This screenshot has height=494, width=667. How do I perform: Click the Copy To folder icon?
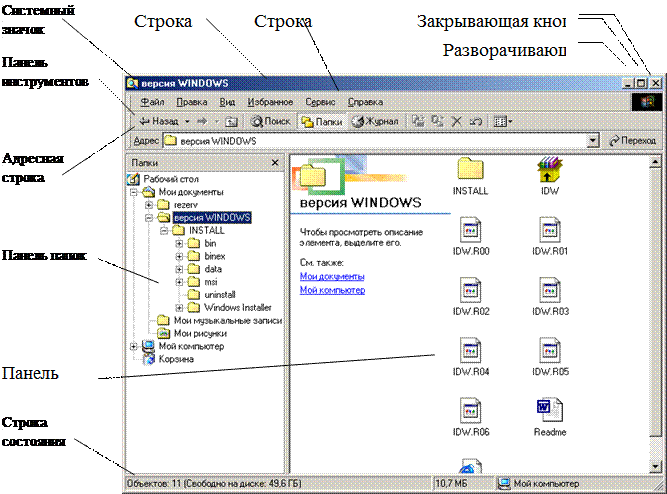[437, 122]
